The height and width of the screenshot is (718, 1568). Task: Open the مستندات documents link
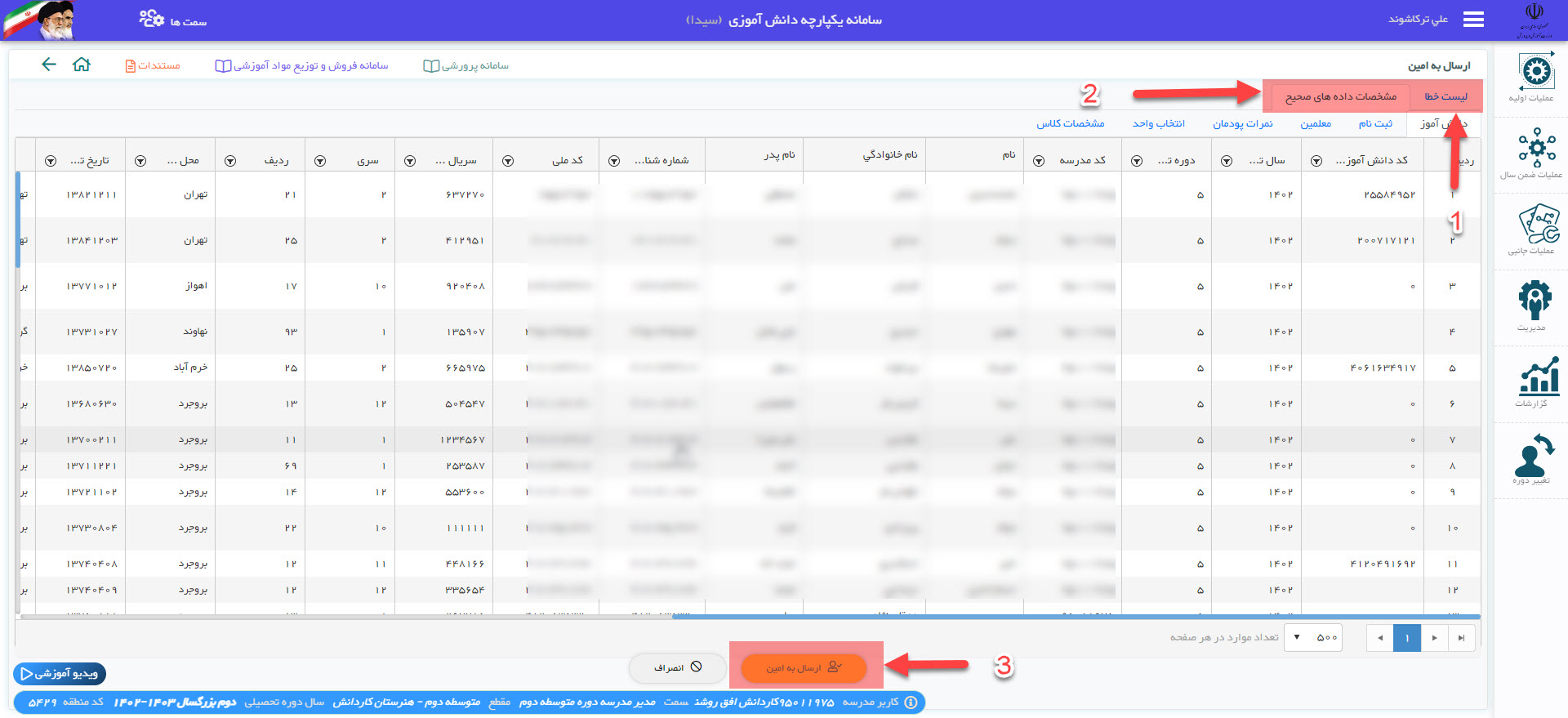[153, 65]
